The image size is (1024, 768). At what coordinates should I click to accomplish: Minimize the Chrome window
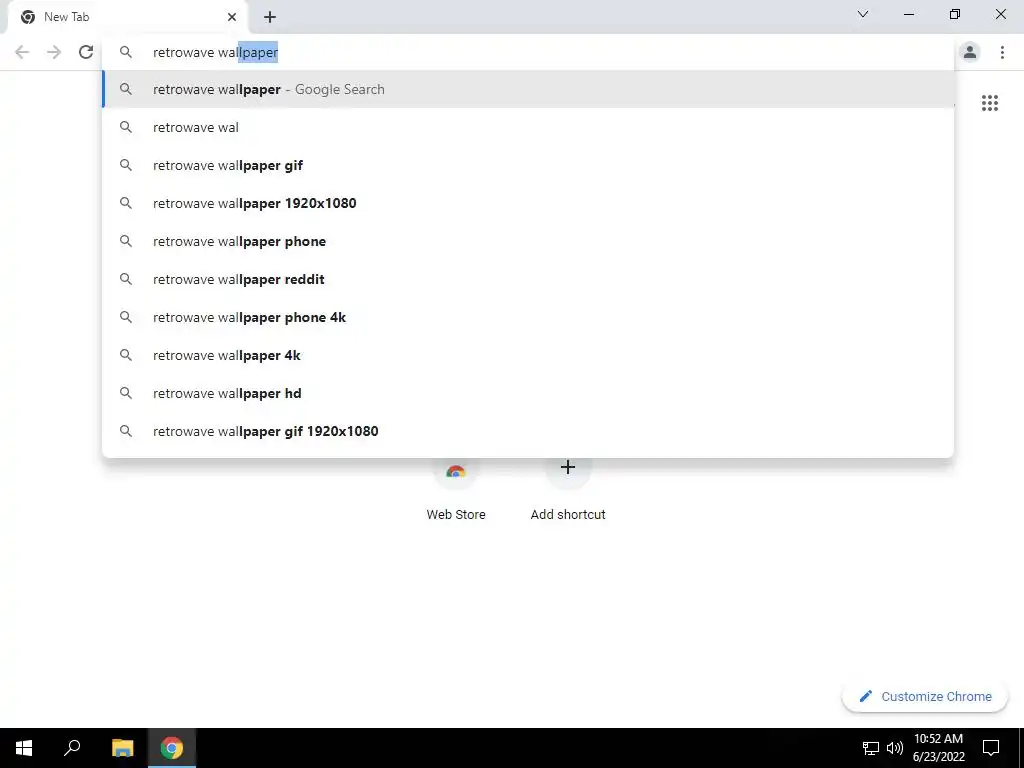point(908,14)
